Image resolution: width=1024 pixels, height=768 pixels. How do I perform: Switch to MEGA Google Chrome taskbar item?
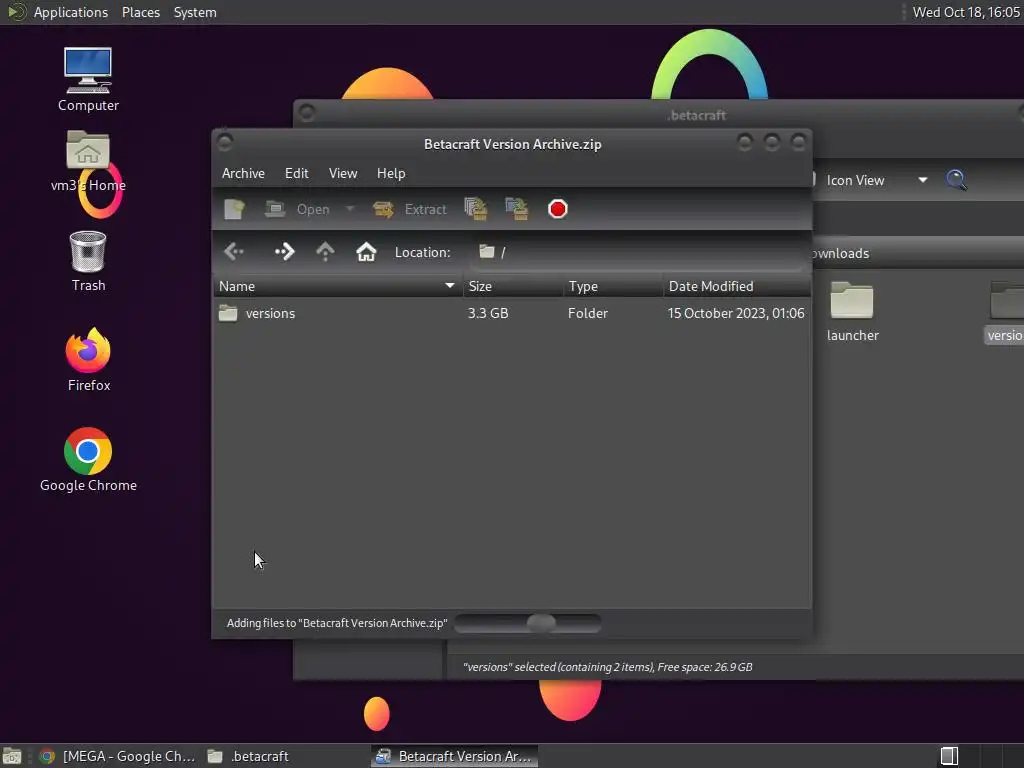118,756
